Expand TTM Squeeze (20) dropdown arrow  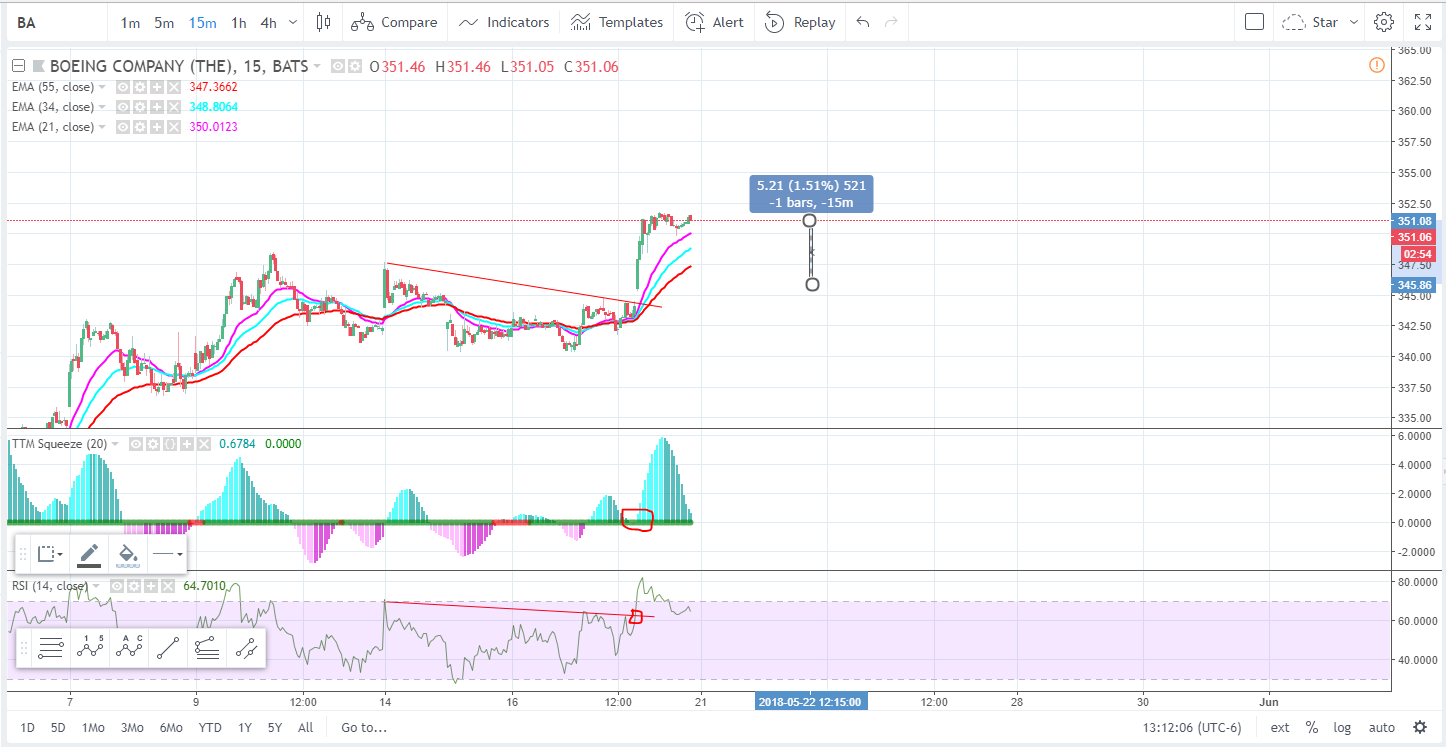(x=116, y=444)
